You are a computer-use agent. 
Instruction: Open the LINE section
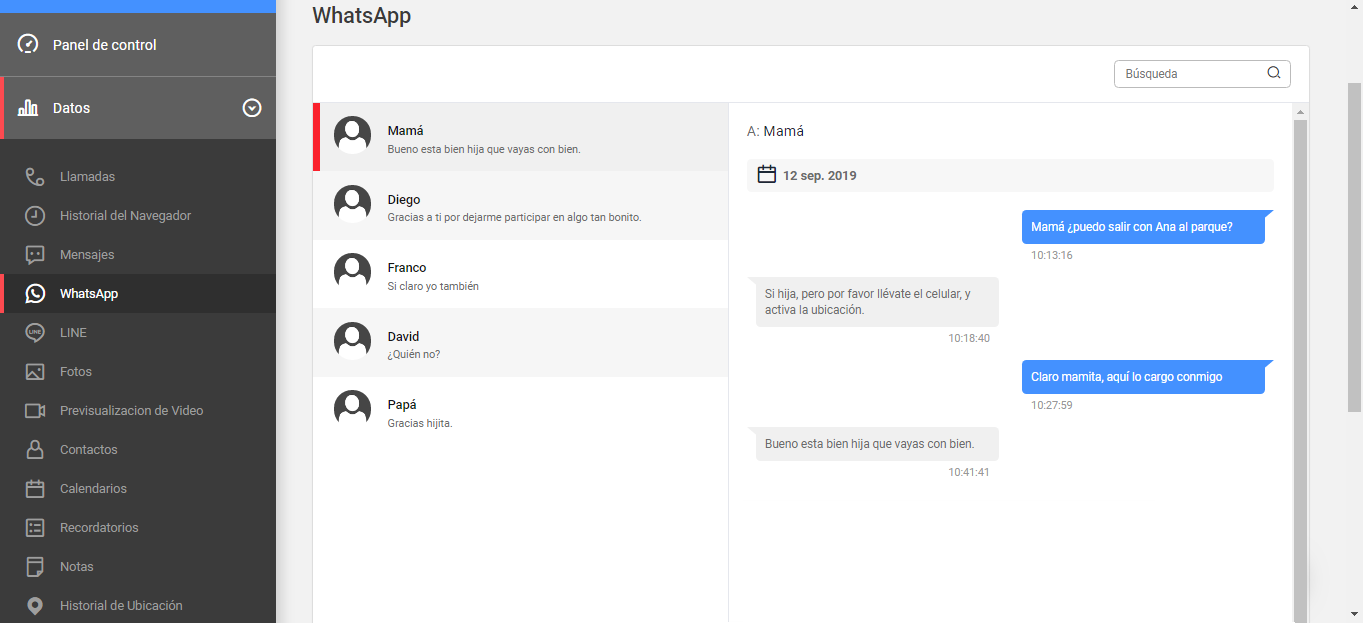pos(138,333)
